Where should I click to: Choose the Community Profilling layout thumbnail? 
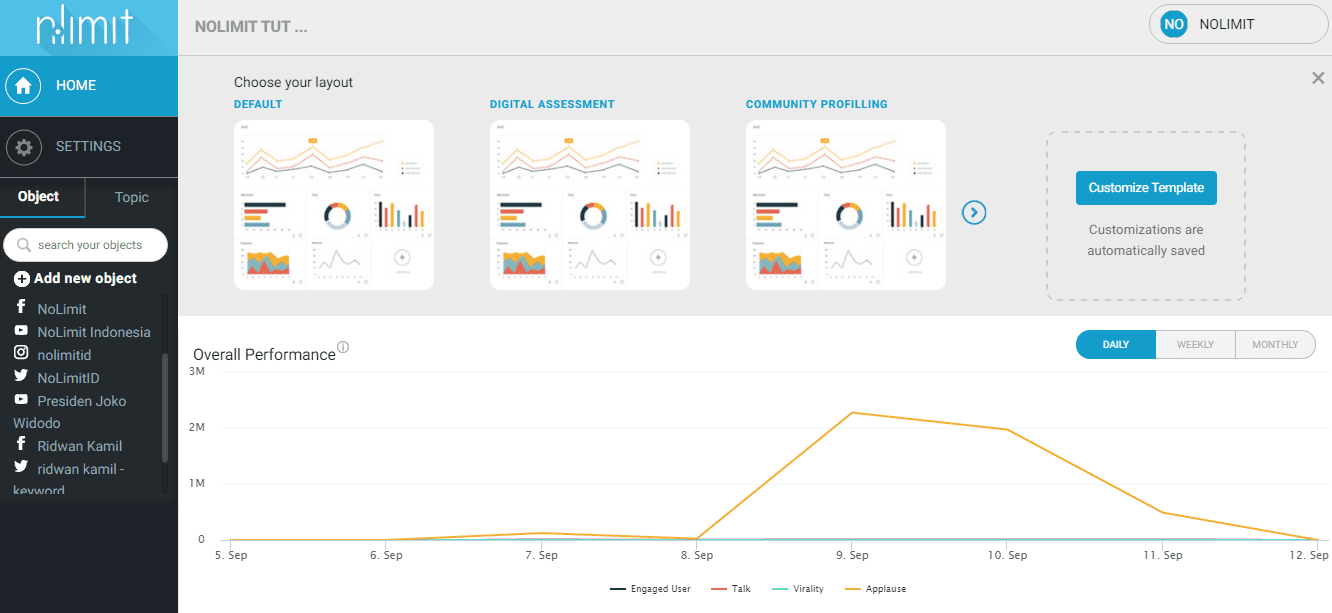click(x=846, y=205)
